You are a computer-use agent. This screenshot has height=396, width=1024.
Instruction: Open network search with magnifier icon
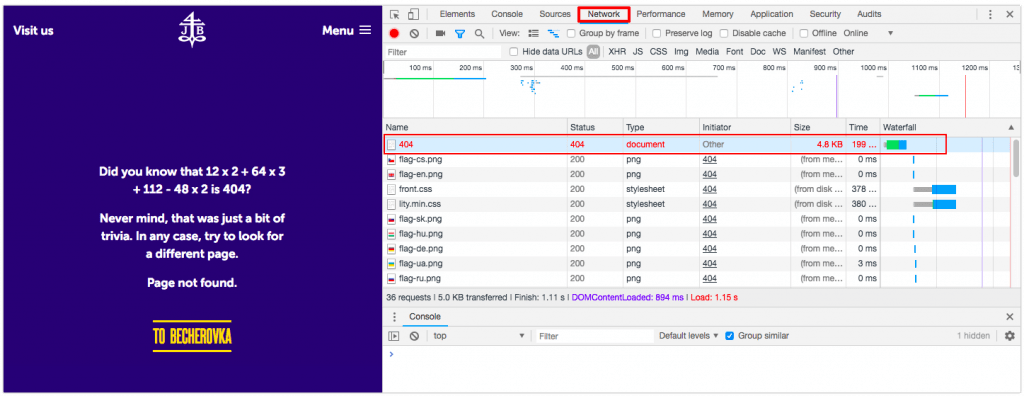click(479, 33)
